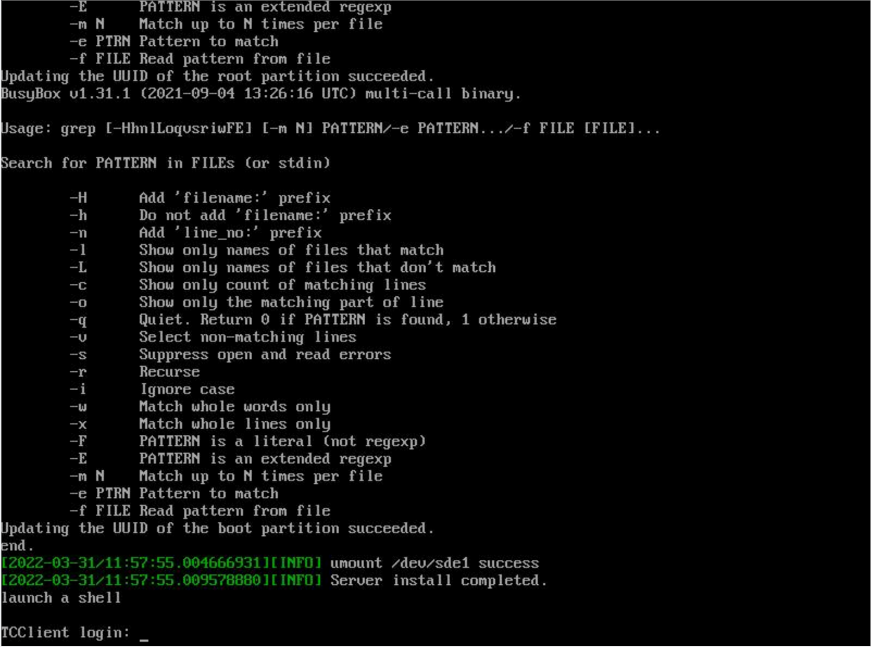871x647 pixels.
Task: Click 'Match whole words only' text
Action: click(x=234, y=407)
